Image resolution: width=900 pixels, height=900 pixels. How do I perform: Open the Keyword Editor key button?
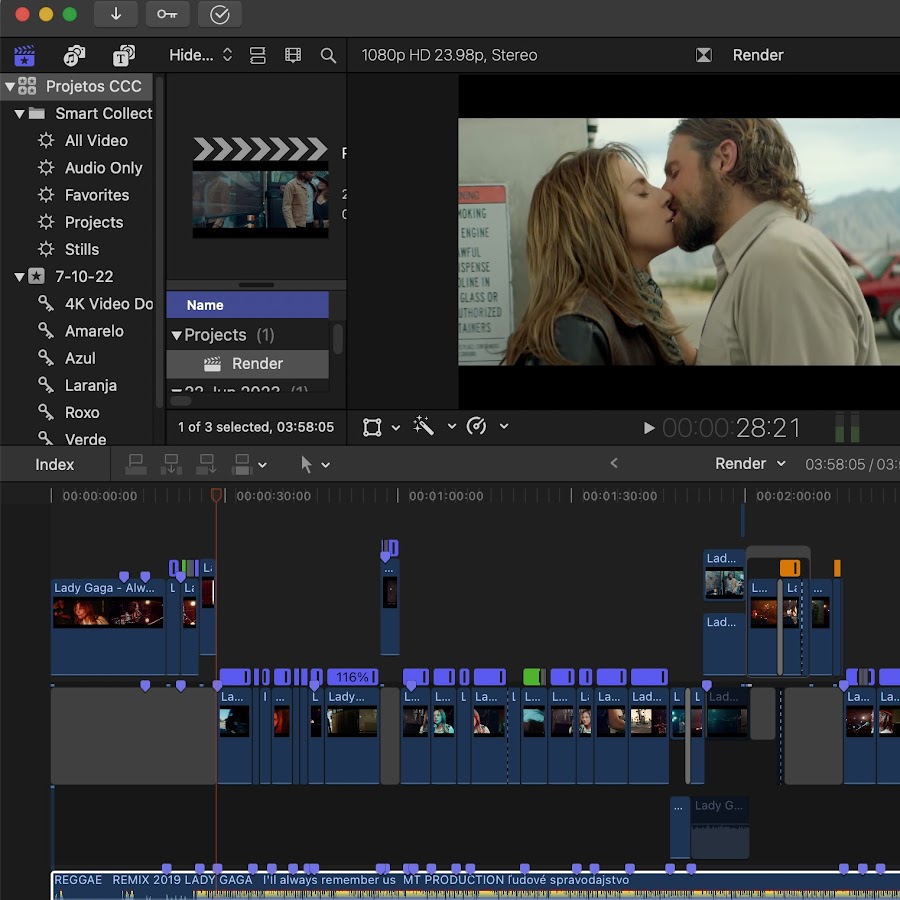pyautogui.click(x=167, y=14)
